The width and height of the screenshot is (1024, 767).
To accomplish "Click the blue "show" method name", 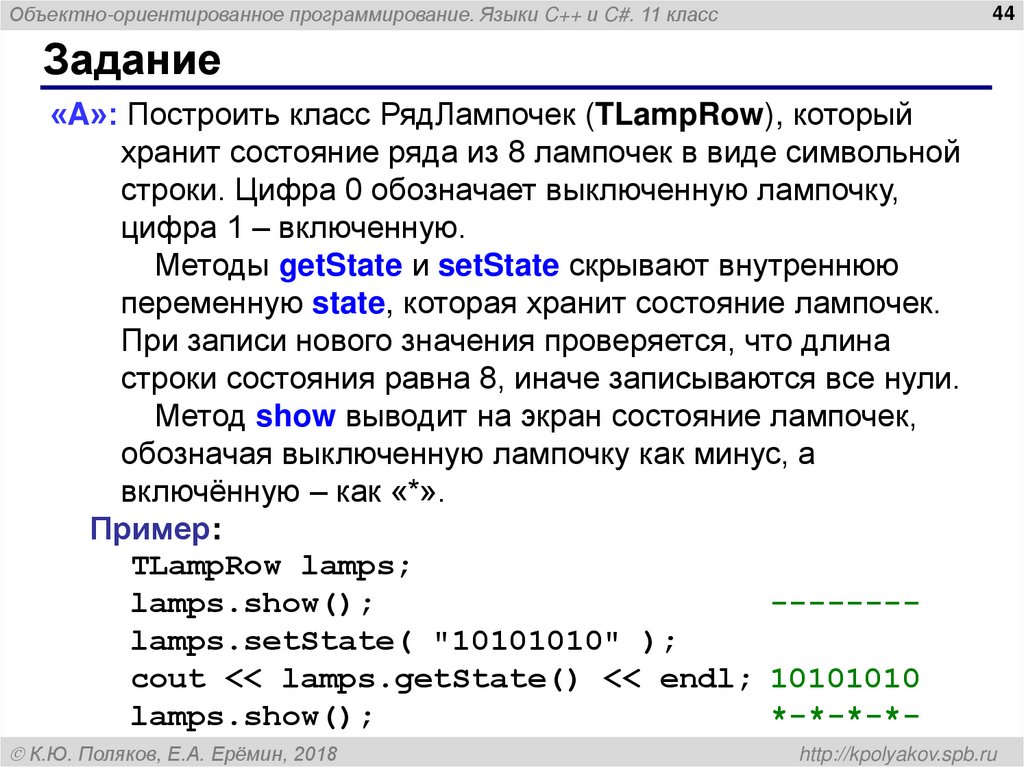I will [x=295, y=416].
